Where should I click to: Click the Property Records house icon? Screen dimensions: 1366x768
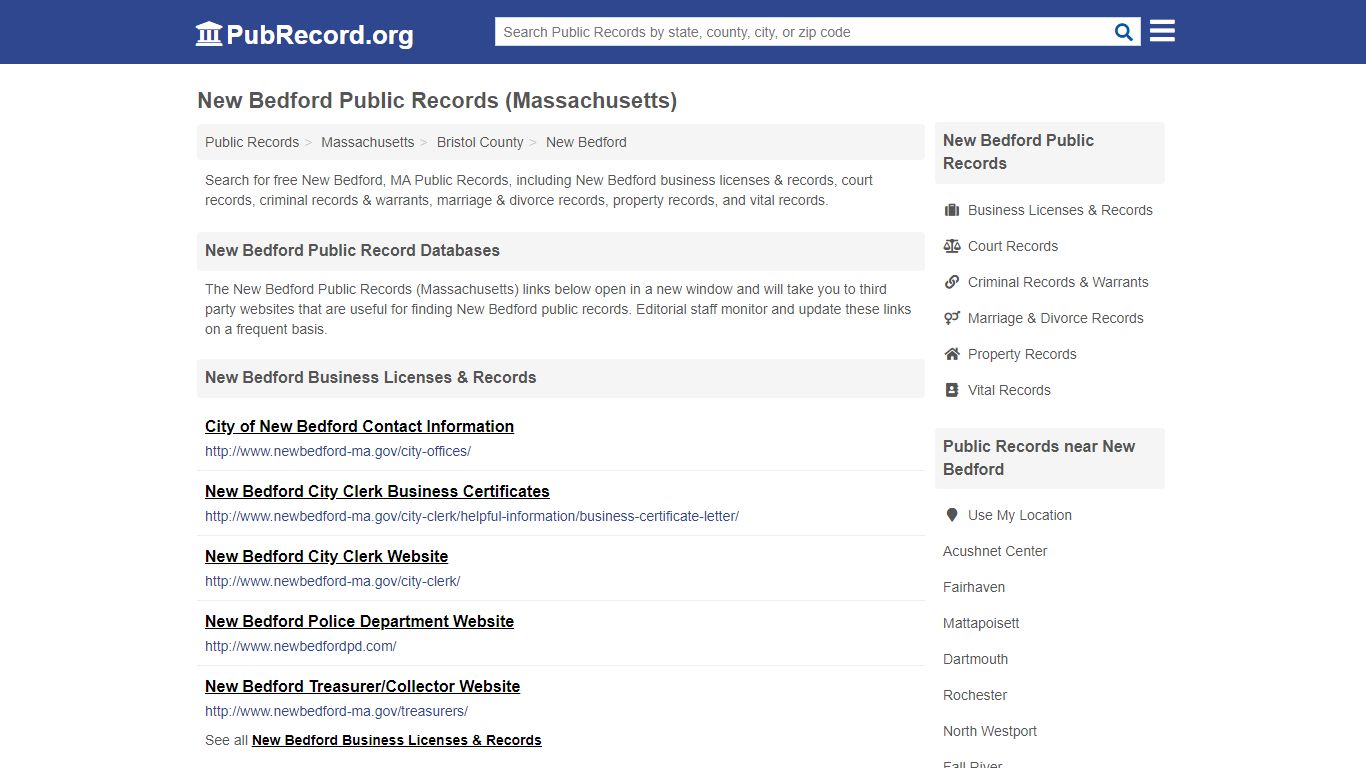[x=952, y=354]
